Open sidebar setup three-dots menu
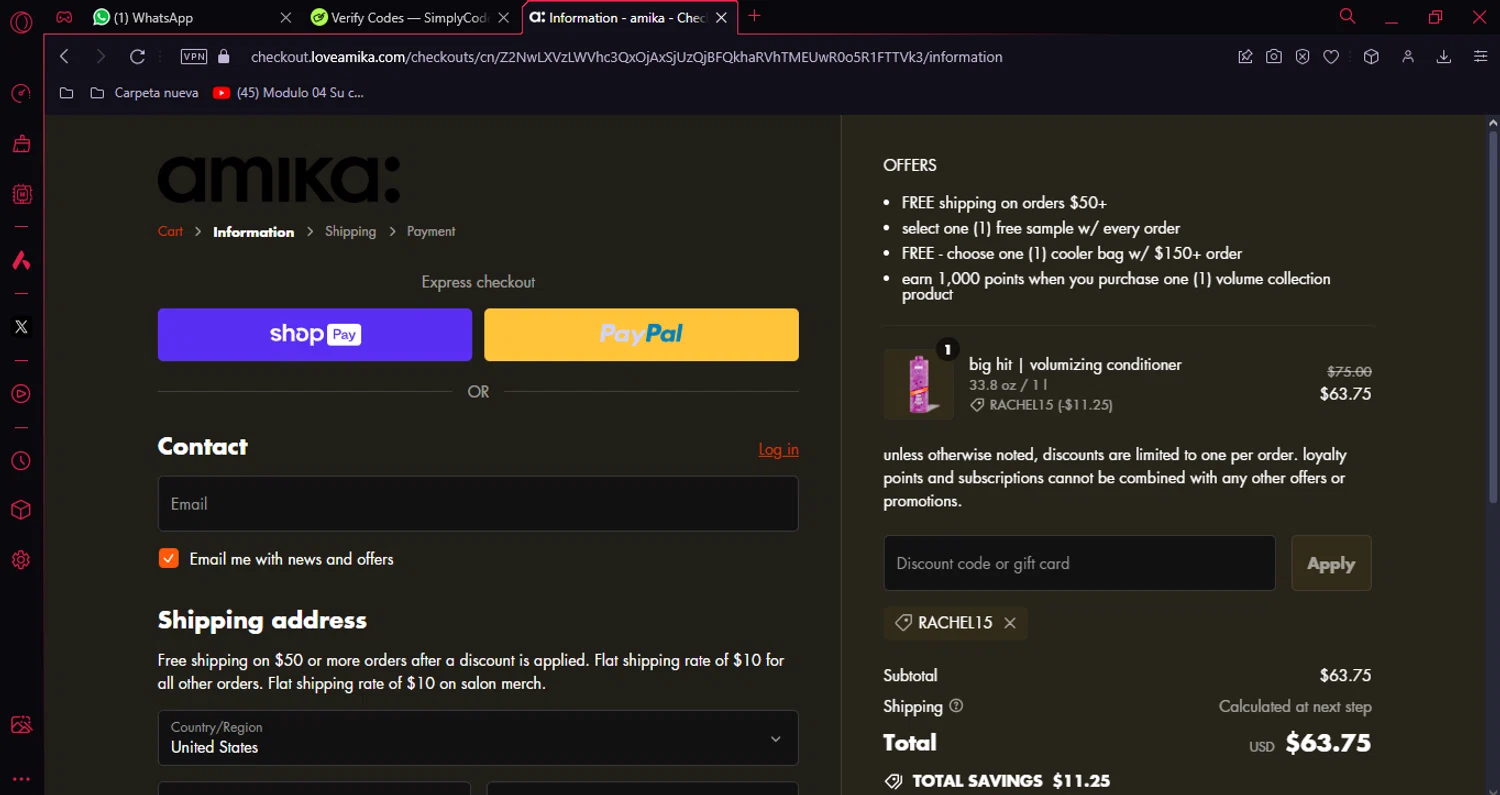The height and width of the screenshot is (795, 1500). (x=21, y=778)
